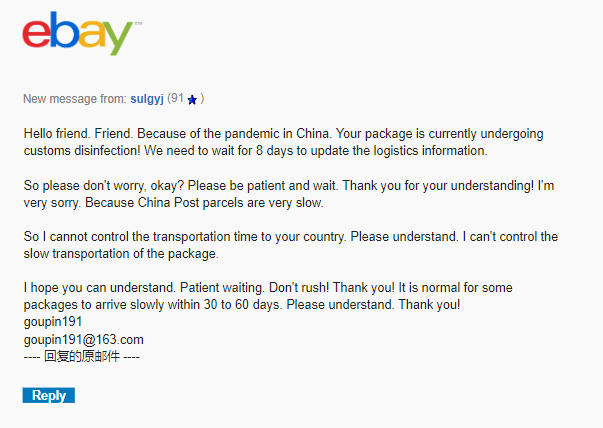Click the goupin191 signature name

(x=53, y=321)
